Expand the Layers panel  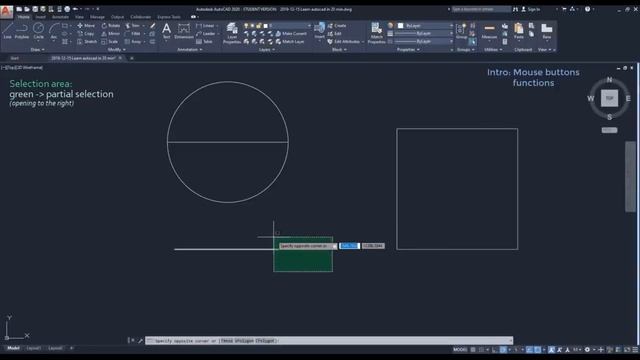pyautogui.click(x=267, y=50)
